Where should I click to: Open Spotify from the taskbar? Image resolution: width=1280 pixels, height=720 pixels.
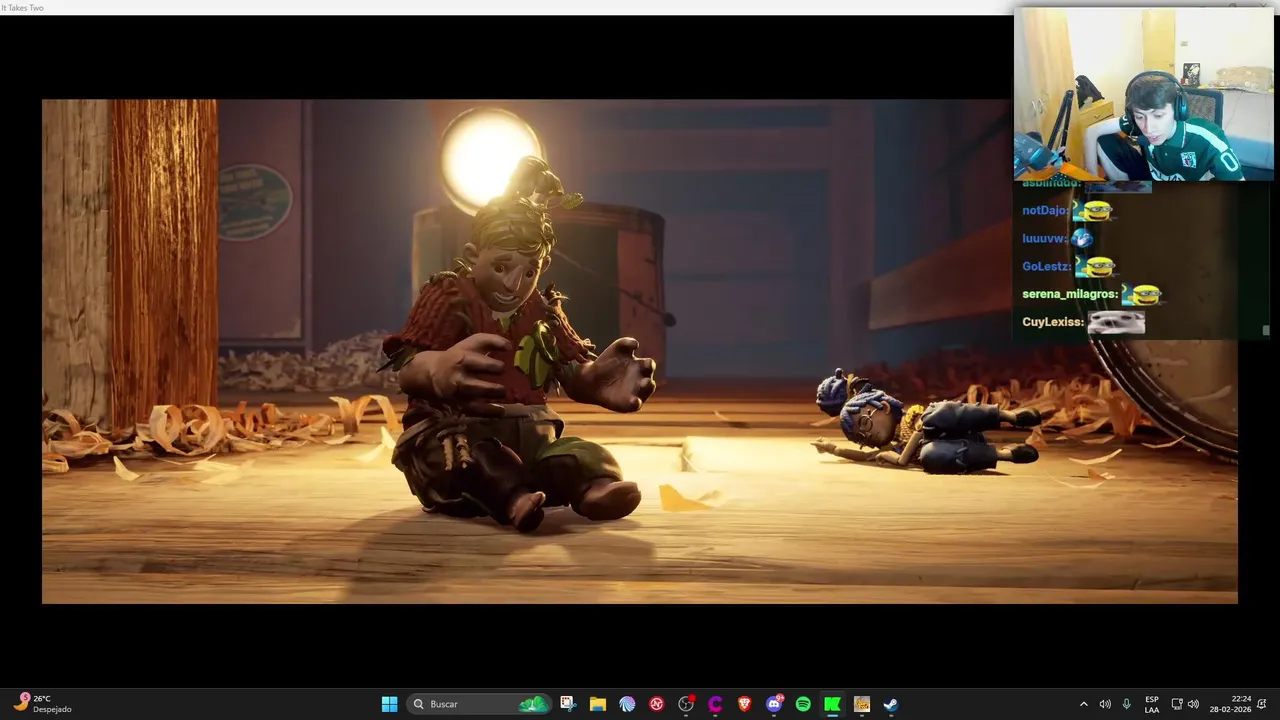pyautogui.click(x=803, y=704)
